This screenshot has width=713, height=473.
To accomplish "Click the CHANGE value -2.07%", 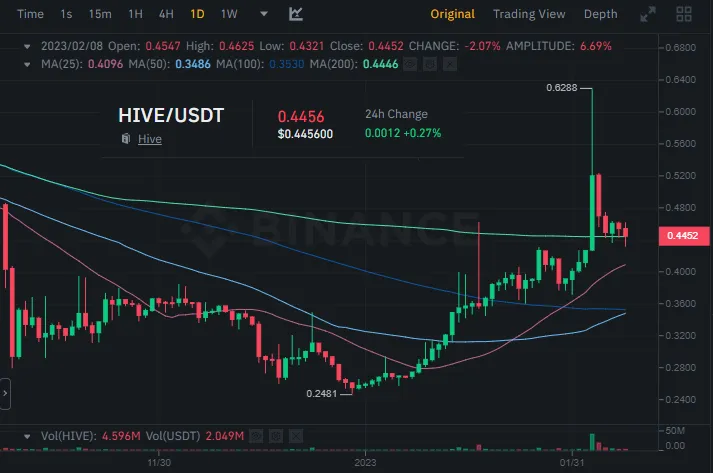I will pyautogui.click(x=482, y=46).
